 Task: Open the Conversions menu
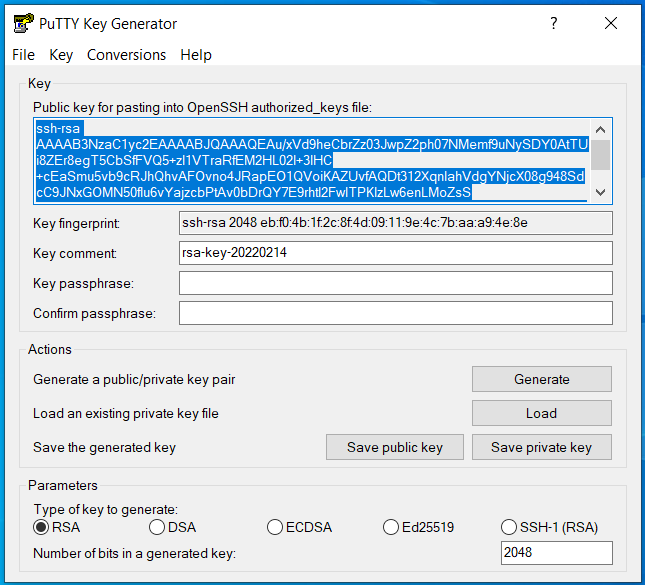coord(126,55)
